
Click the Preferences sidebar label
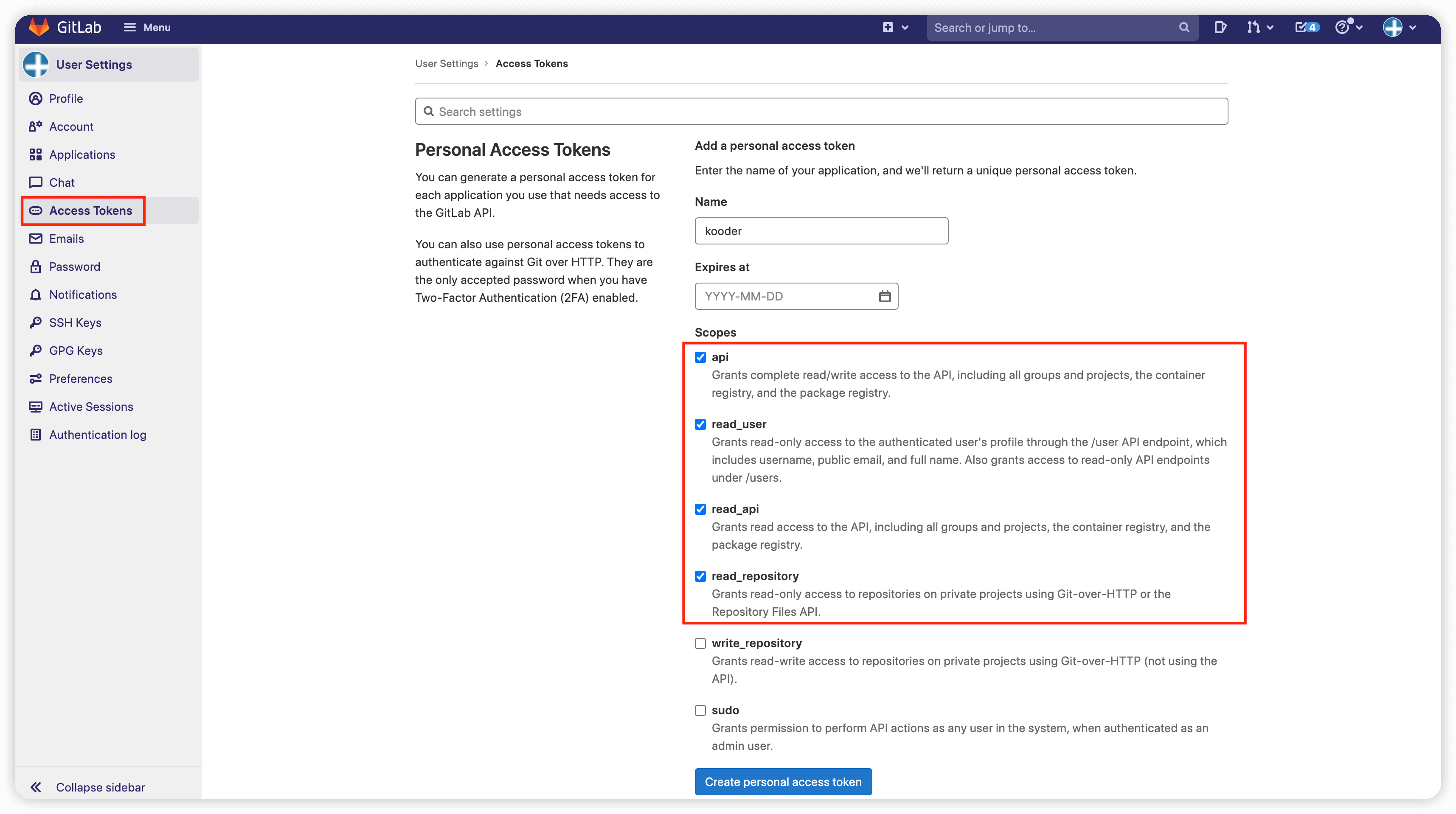point(81,378)
